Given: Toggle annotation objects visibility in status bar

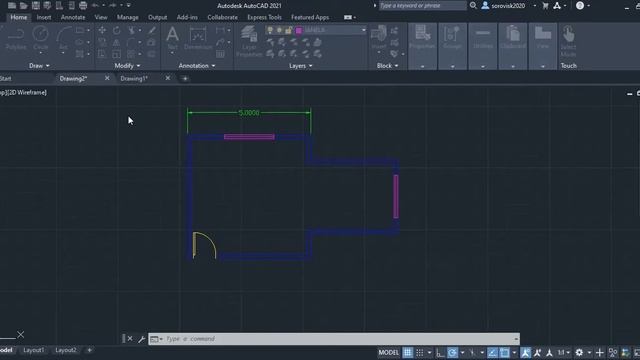Looking at the screenshot, I should 525,352.
